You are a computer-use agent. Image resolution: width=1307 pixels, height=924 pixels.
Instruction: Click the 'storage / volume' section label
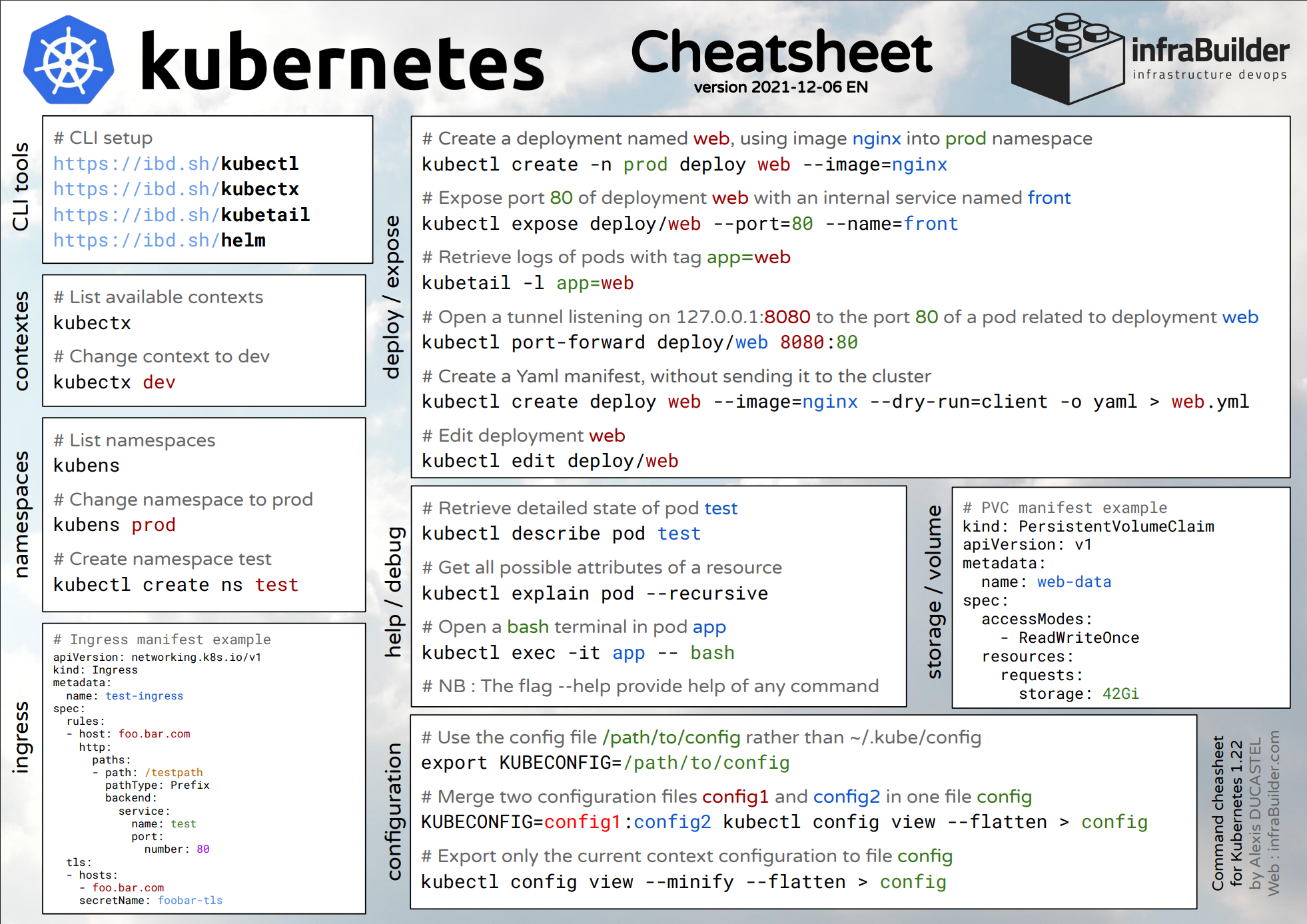(935, 592)
